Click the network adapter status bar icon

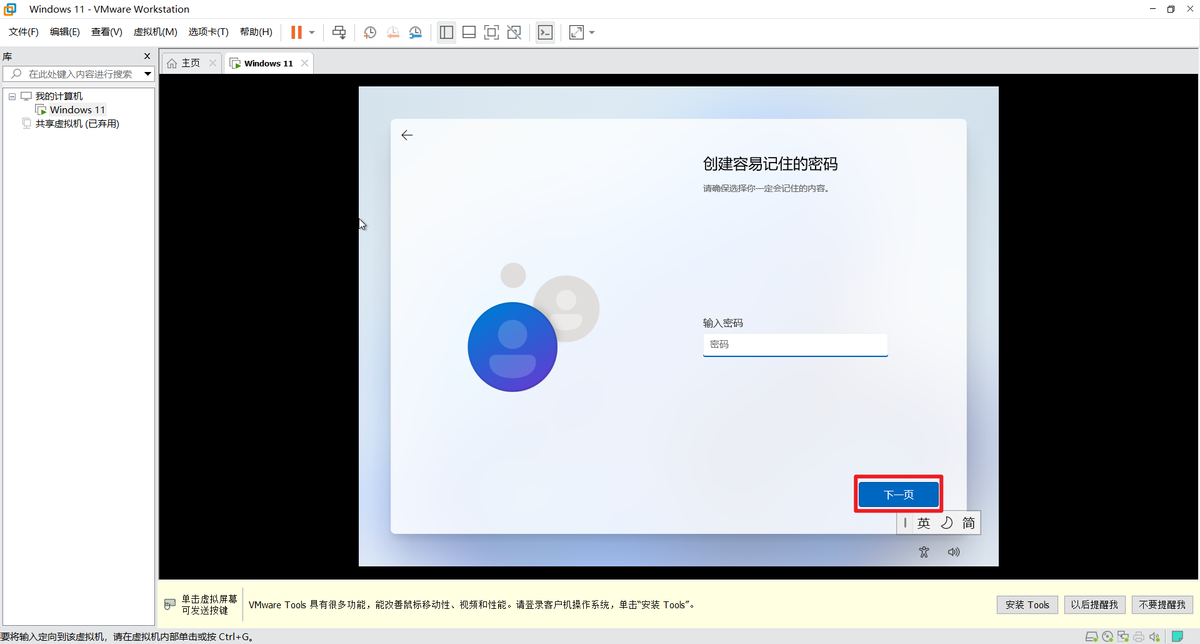[x=1123, y=636]
